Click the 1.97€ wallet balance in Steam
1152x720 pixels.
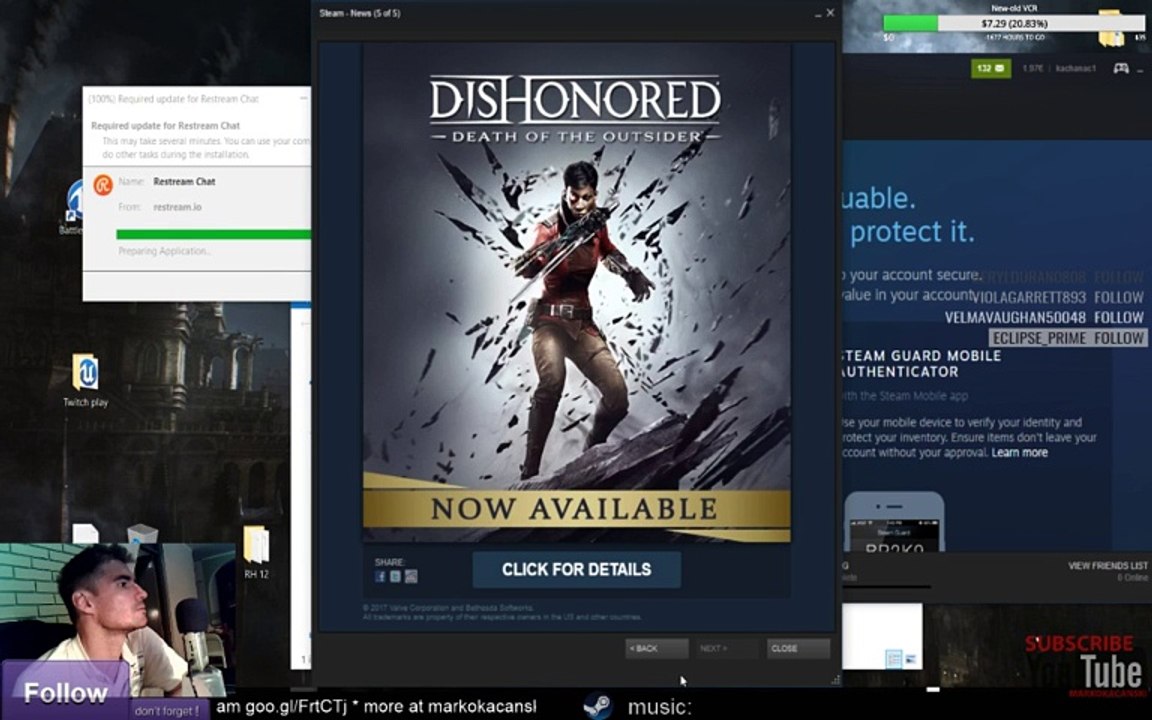1032,68
